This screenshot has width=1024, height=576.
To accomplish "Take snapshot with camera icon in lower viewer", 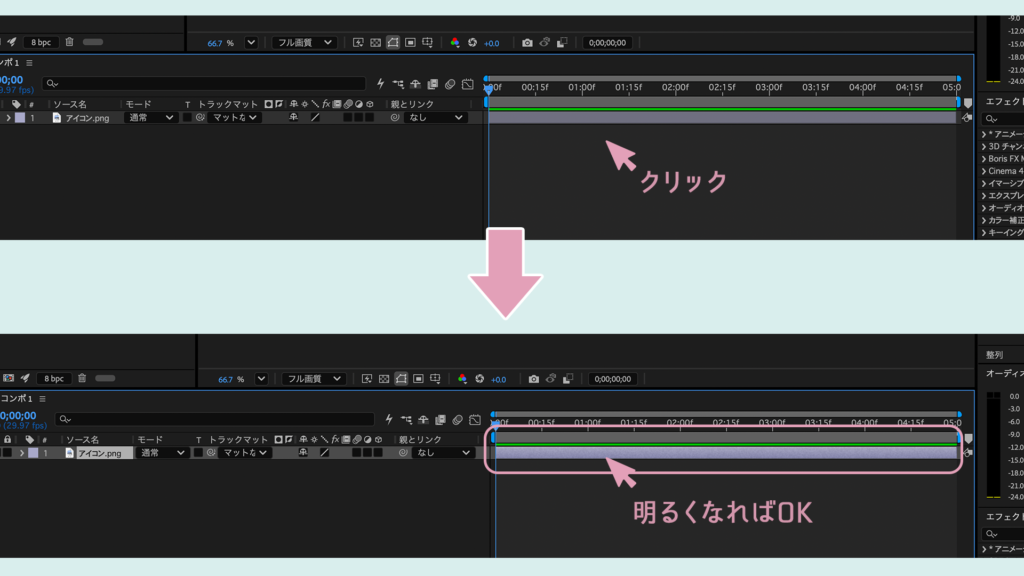I will pyautogui.click(x=534, y=379).
